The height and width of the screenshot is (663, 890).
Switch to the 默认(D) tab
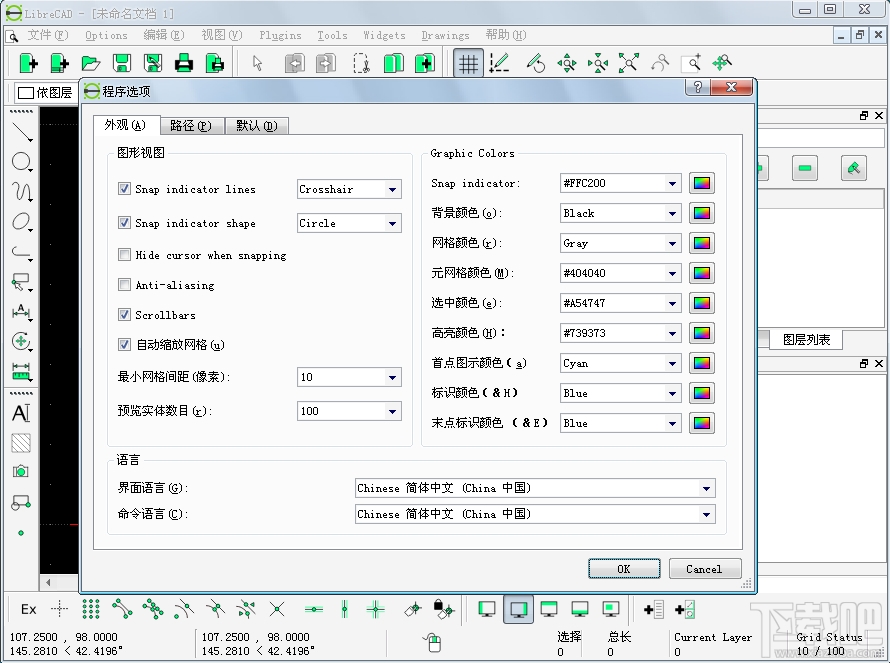click(257, 126)
